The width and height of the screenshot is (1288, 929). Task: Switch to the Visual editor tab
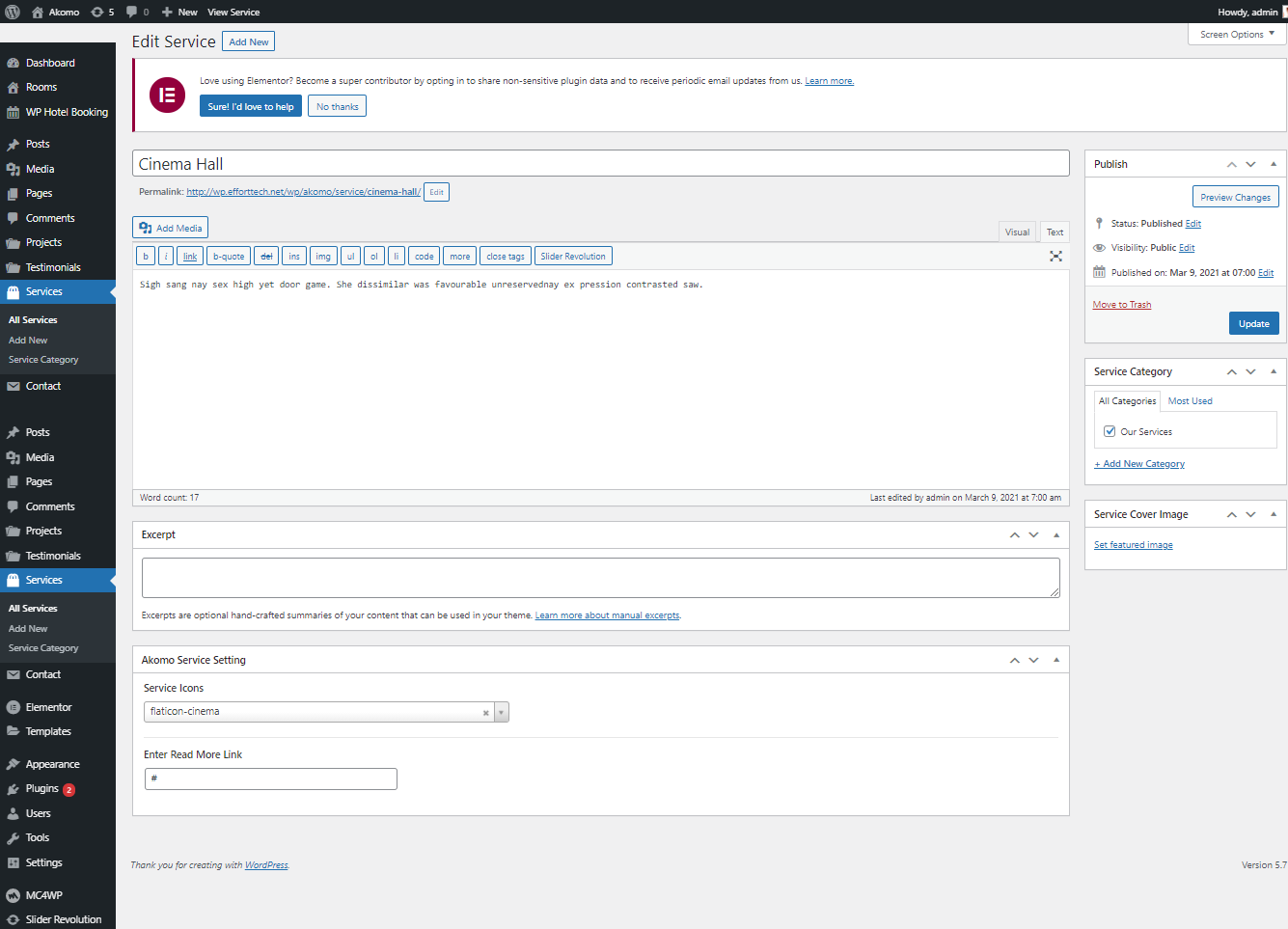(x=1017, y=232)
